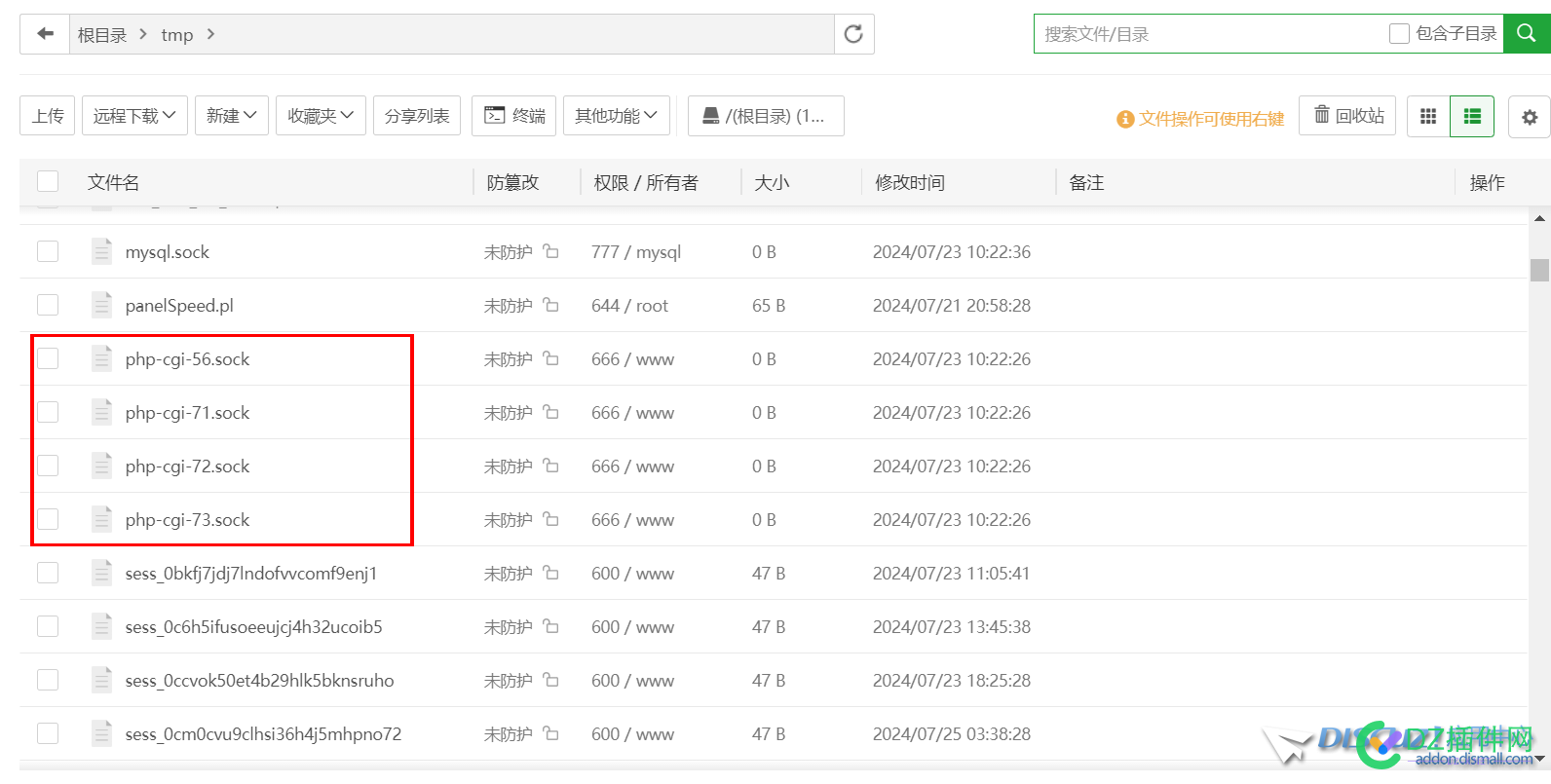This screenshot has height=784, width=1551.
Task: Check the box for php-cgi-71.sock
Action: coord(48,412)
